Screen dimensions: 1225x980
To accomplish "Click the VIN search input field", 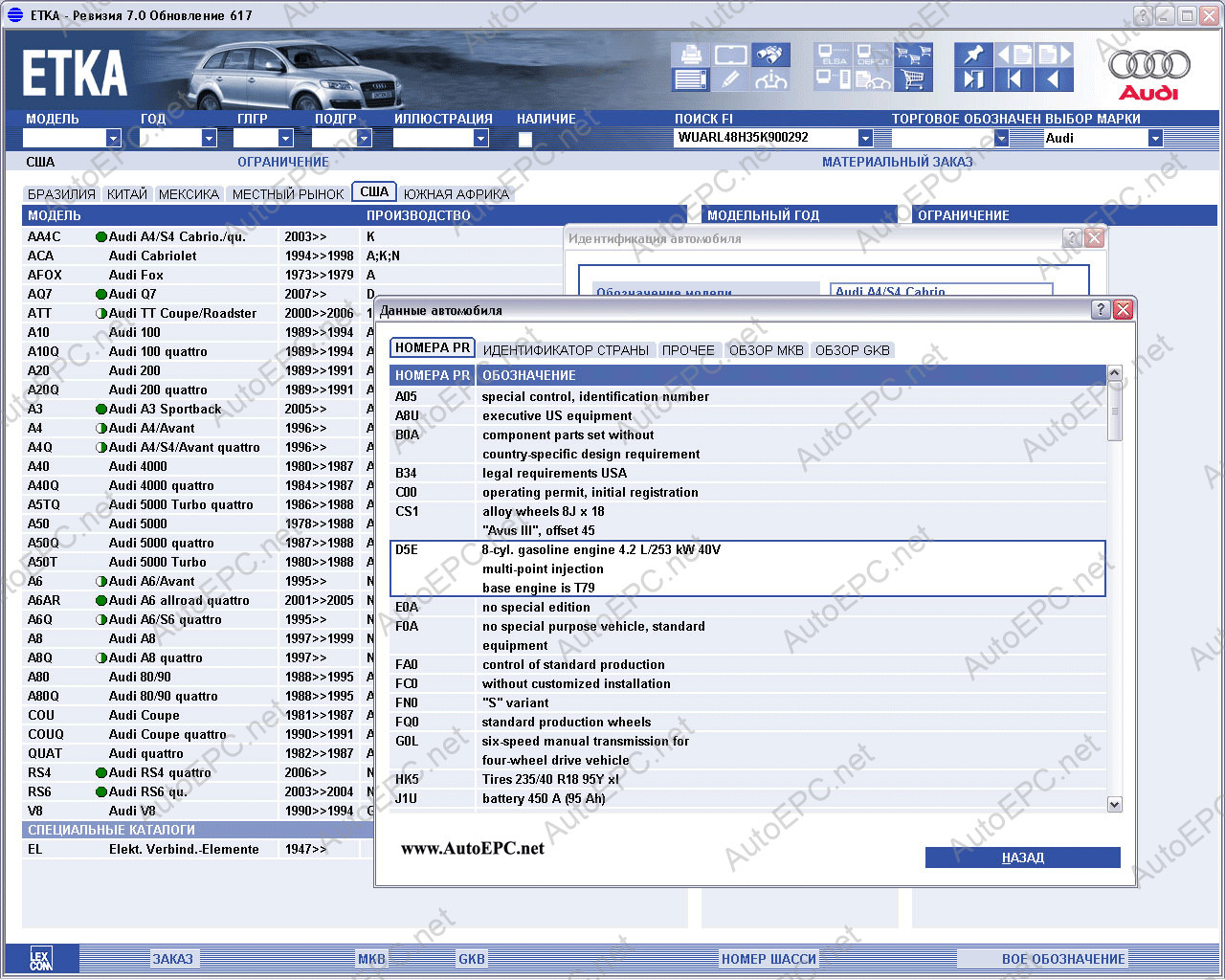I will pyautogui.click(x=767, y=138).
